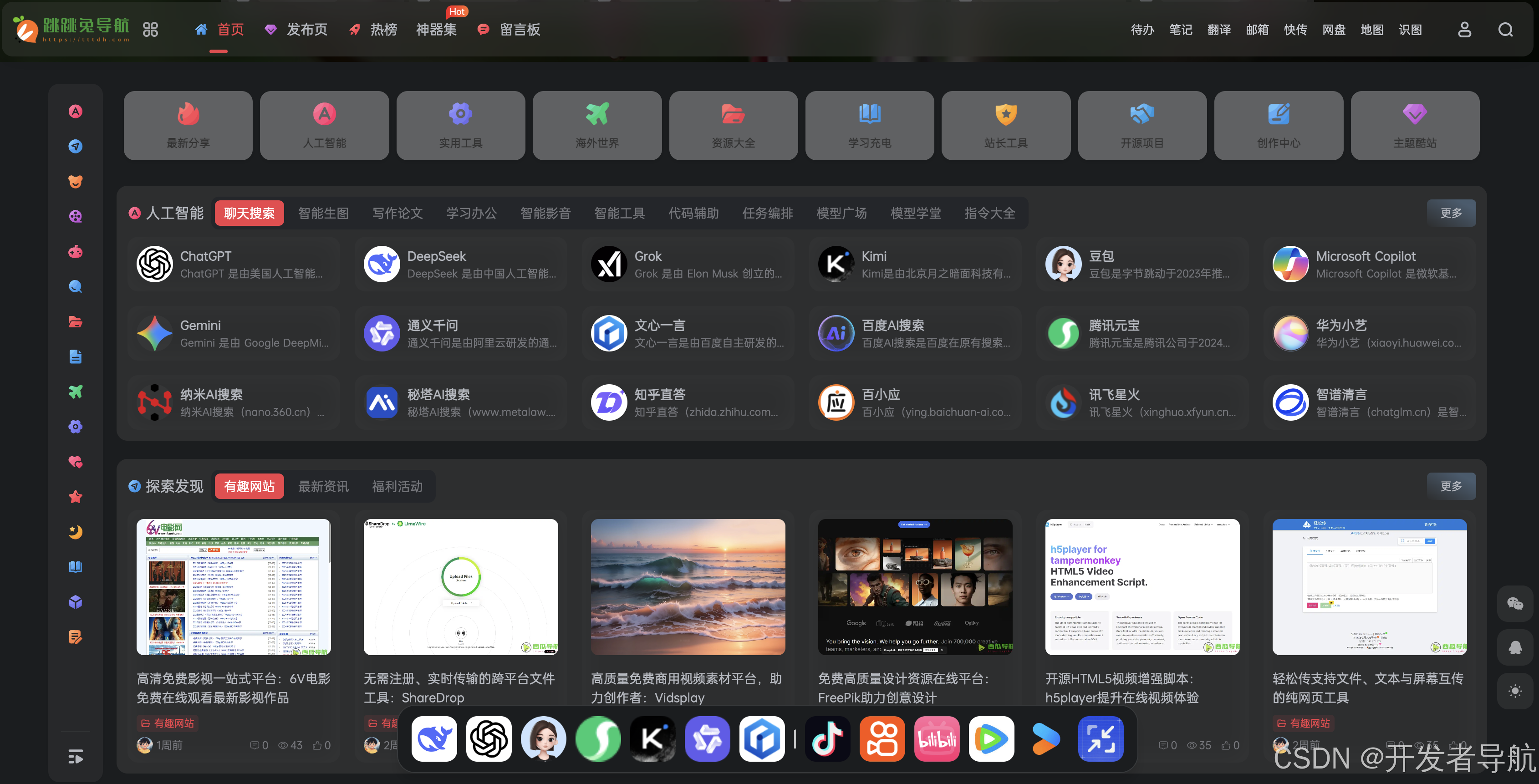Open the Grok site card

pyautogui.click(x=688, y=264)
